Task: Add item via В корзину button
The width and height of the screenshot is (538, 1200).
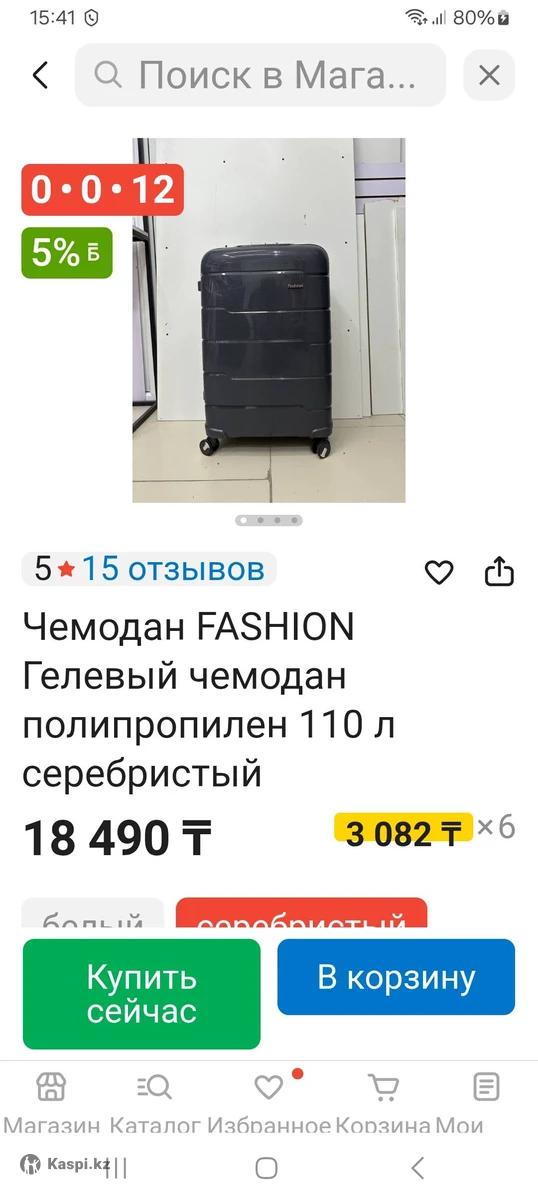Action: point(396,977)
